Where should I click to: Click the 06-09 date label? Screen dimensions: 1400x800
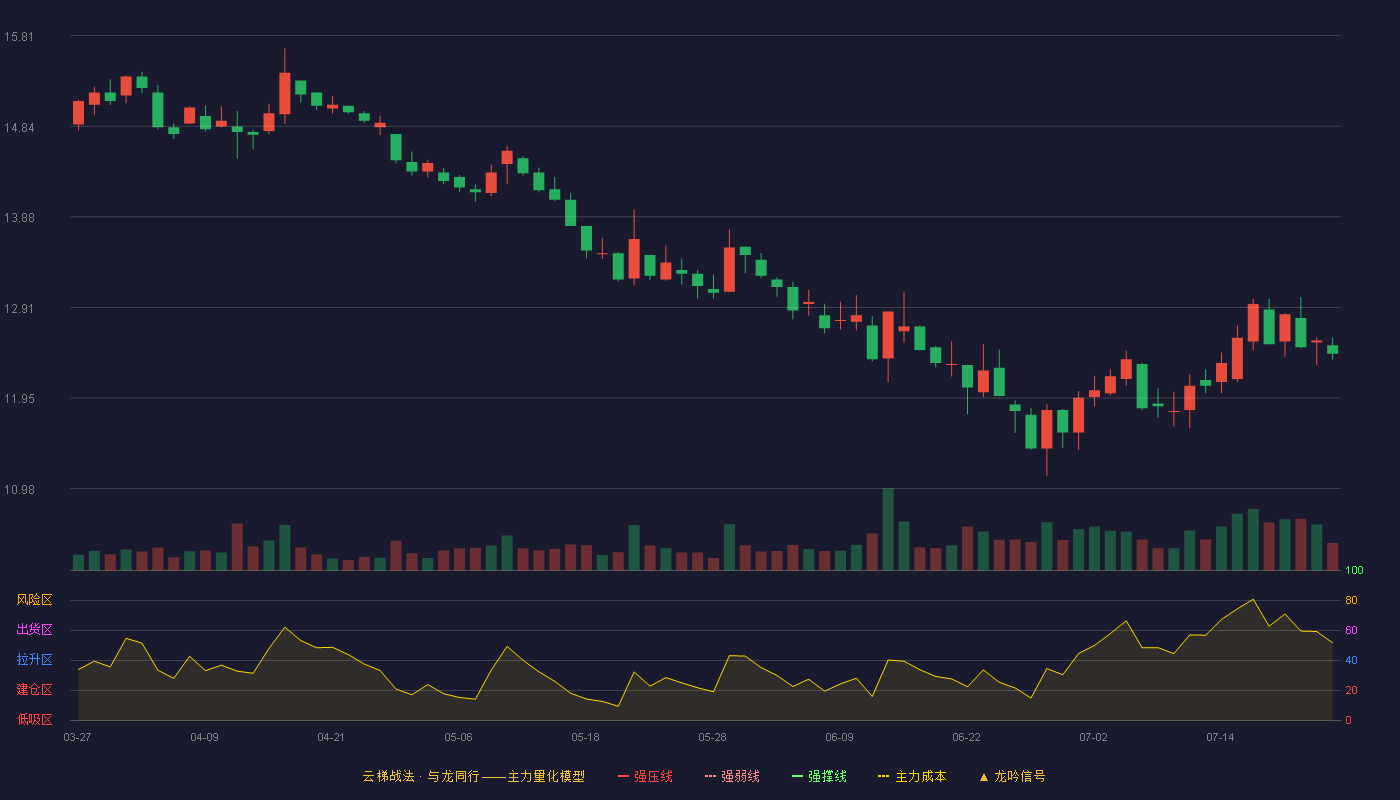tap(839, 737)
